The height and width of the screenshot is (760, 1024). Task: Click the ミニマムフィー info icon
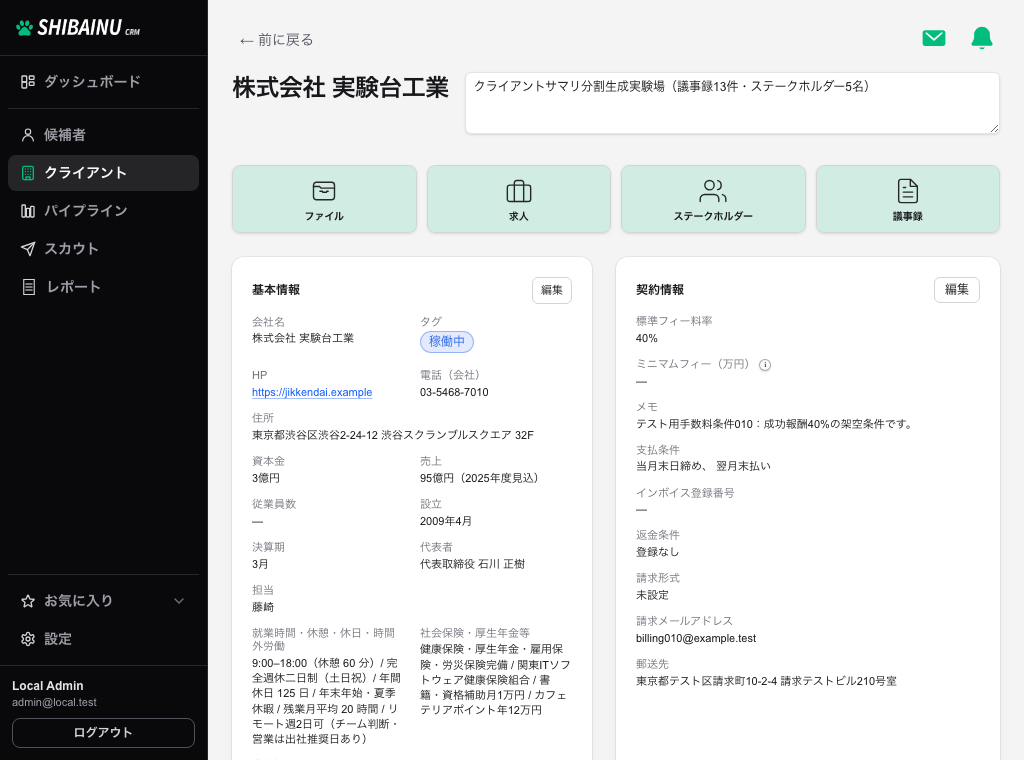point(765,365)
